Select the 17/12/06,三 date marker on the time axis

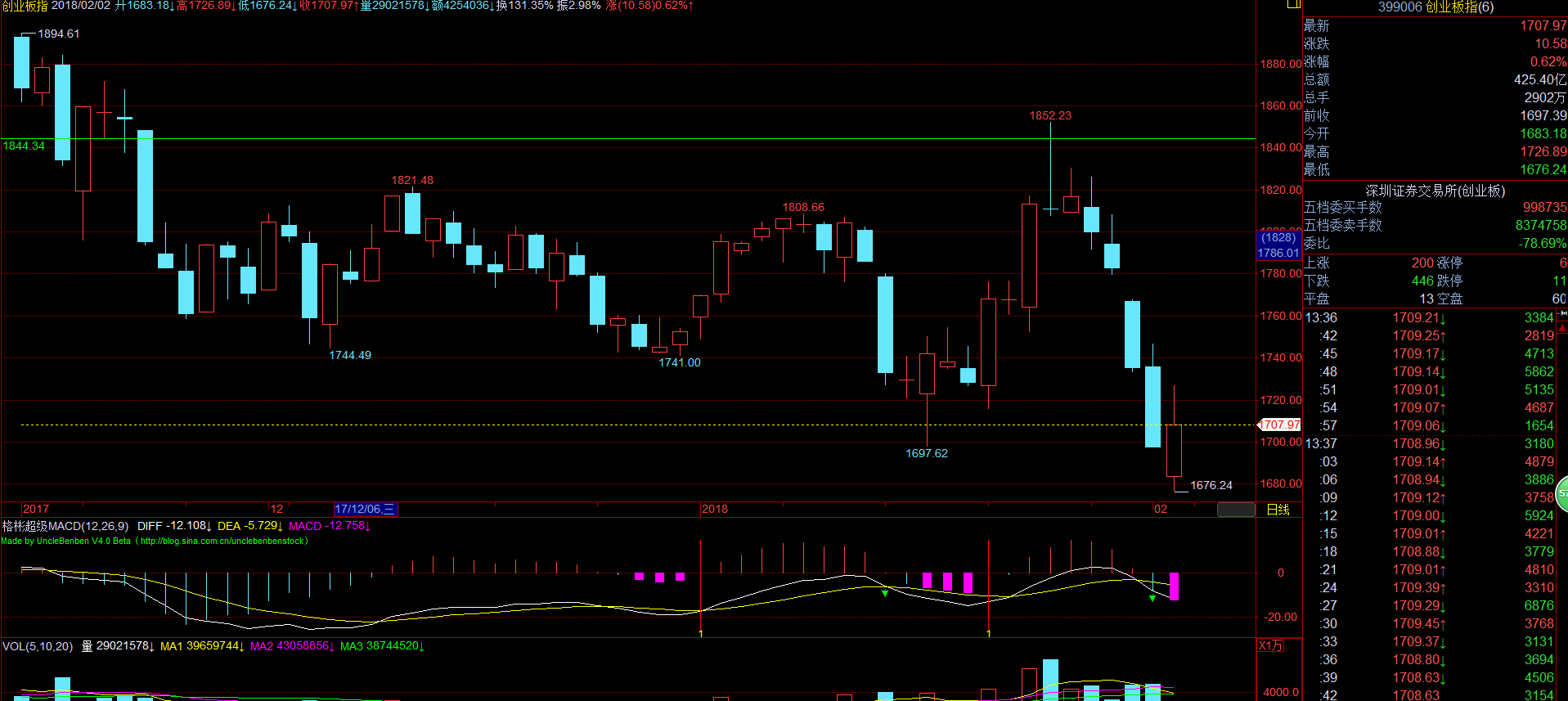click(x=366, y=509)
